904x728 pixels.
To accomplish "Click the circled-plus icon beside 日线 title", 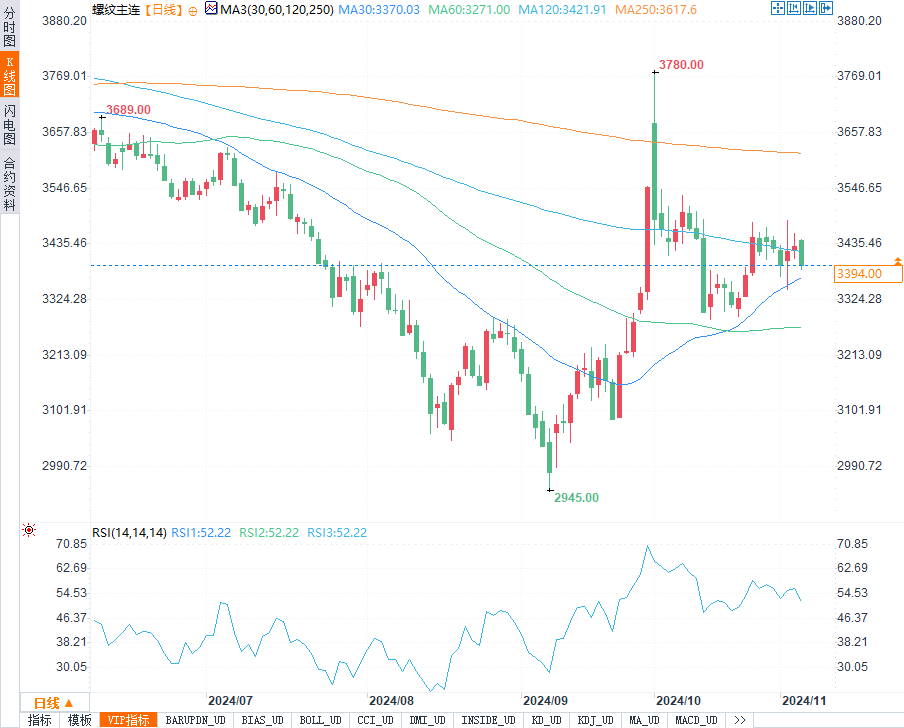I will pyautogui.click(x=193, y=9).
